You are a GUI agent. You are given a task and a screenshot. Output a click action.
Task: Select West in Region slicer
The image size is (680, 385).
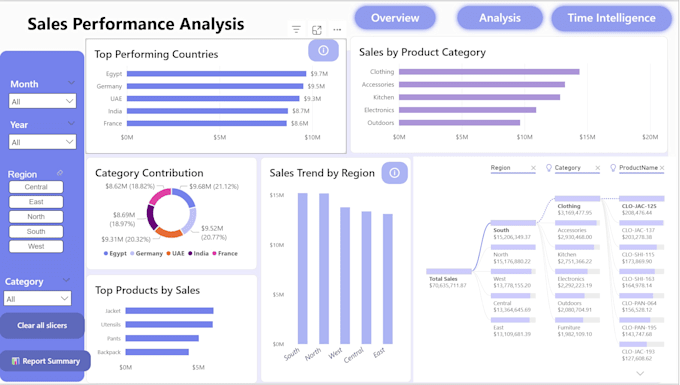point(36,246)
